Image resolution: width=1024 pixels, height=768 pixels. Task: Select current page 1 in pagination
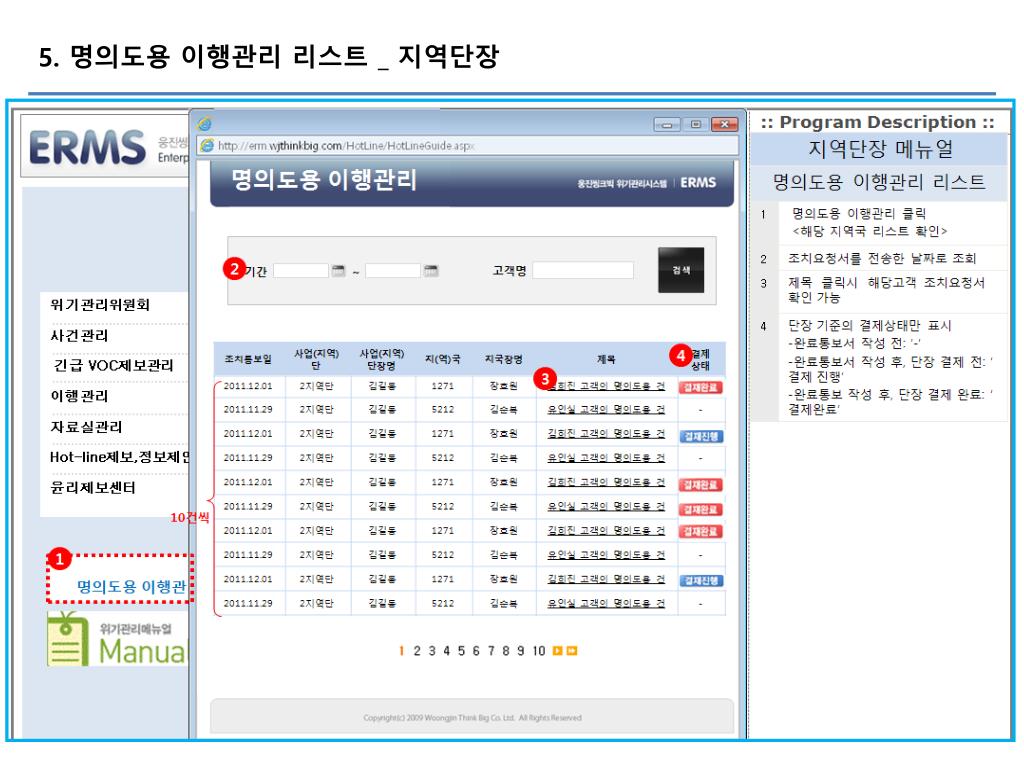click(402, 651)
